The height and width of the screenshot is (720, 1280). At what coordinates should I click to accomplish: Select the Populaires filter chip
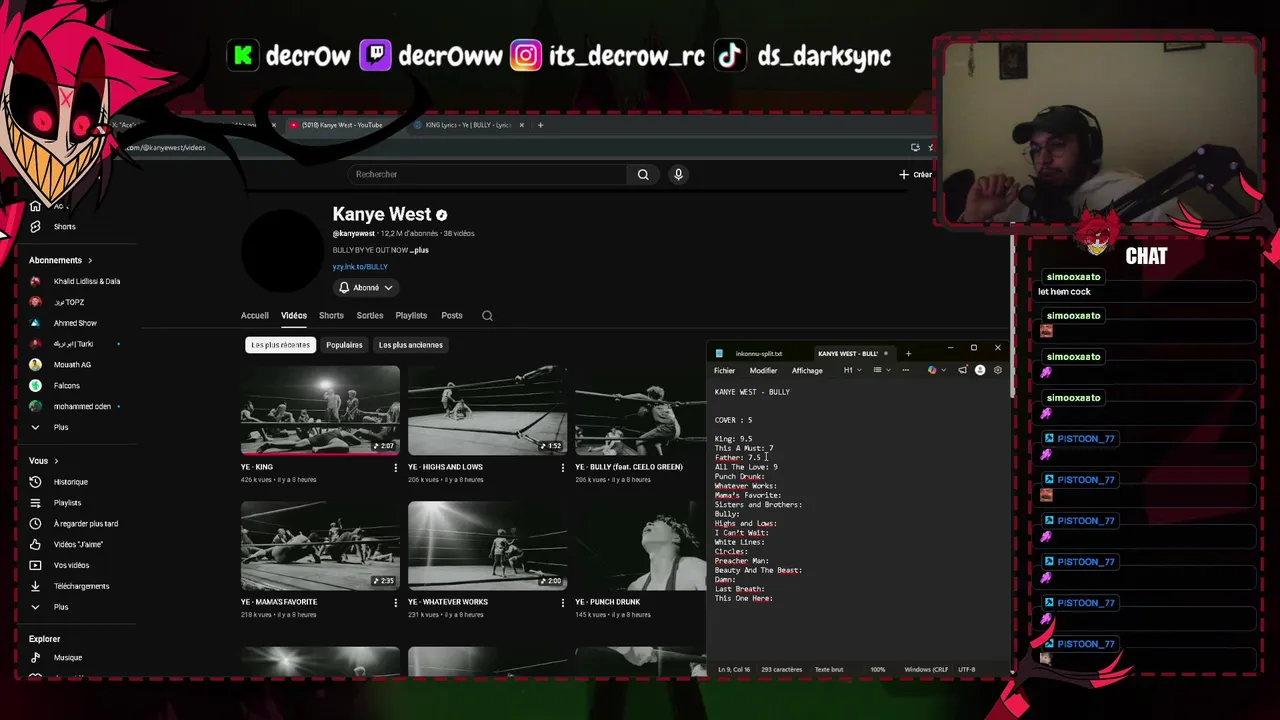tap(344, 345)
